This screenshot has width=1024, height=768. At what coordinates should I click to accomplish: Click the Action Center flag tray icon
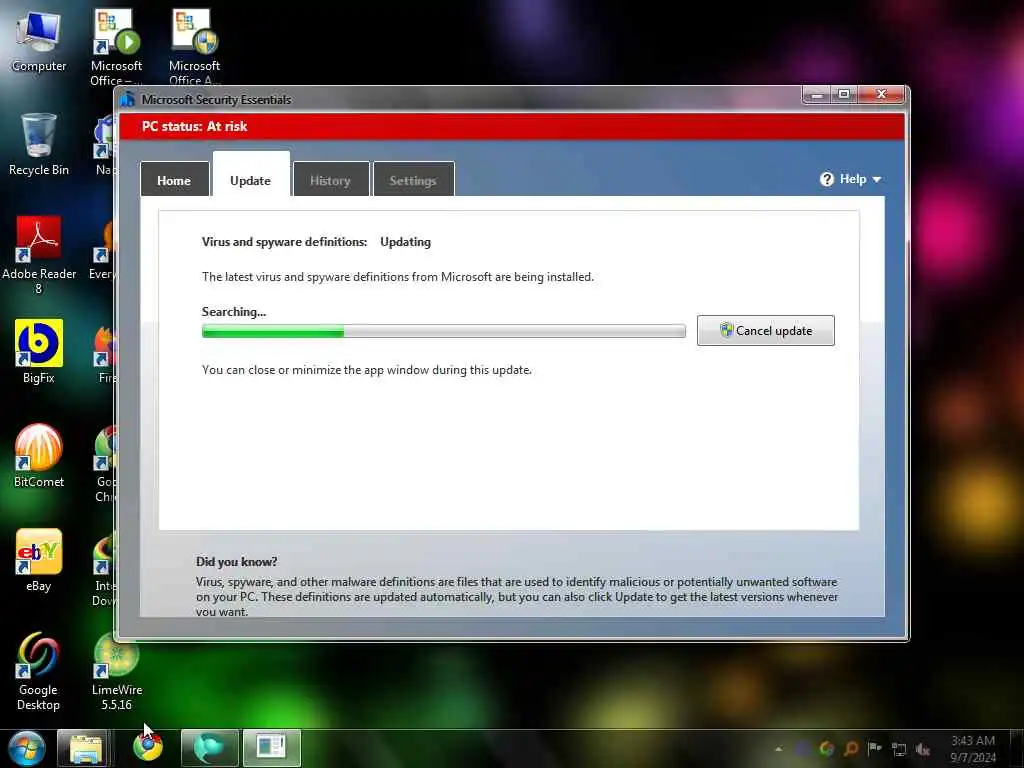coord(874,749)
